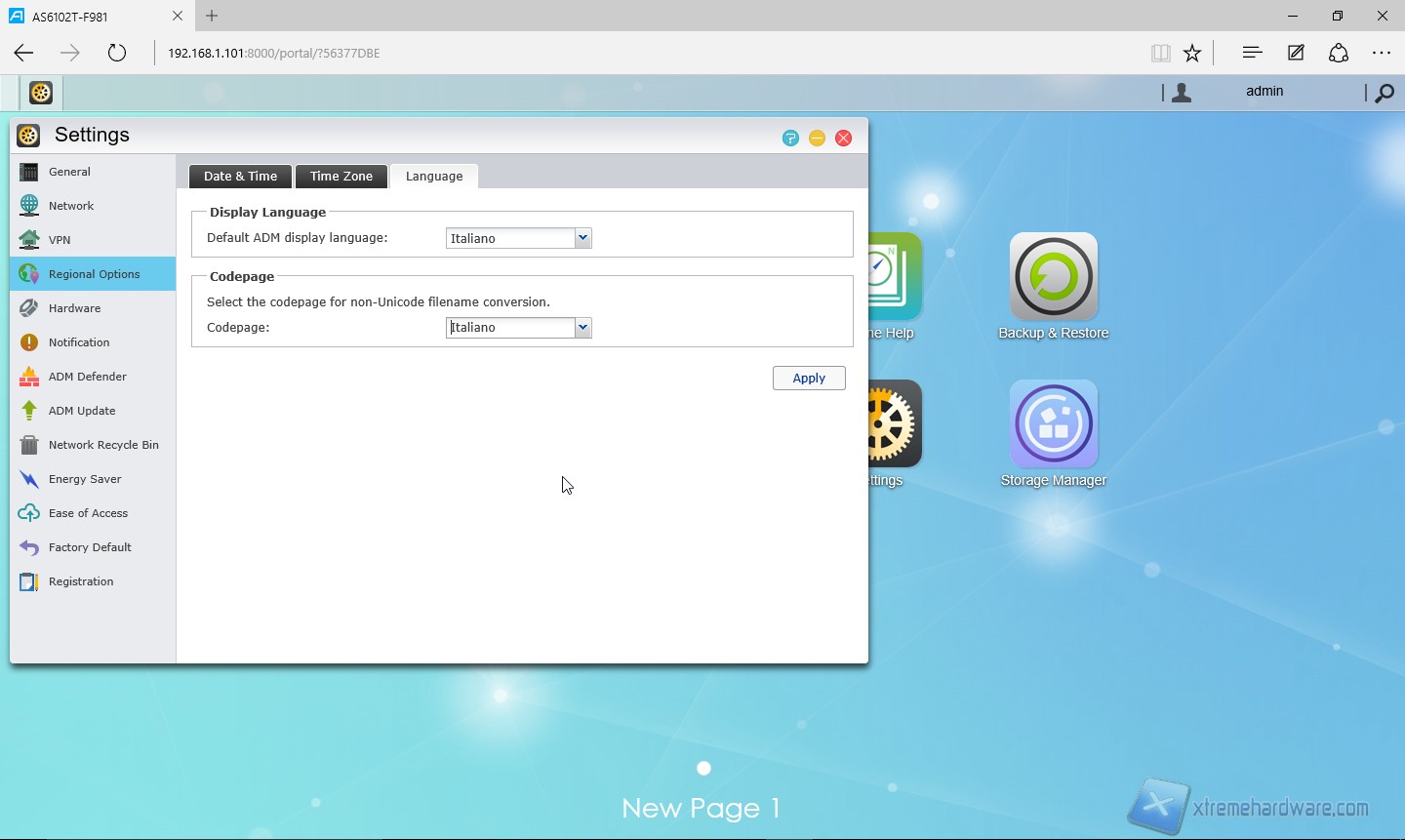Switch to the Time Zone tab
Image resolution: width=1405 pixels, height=840 pixels.
tap(341, 177)
